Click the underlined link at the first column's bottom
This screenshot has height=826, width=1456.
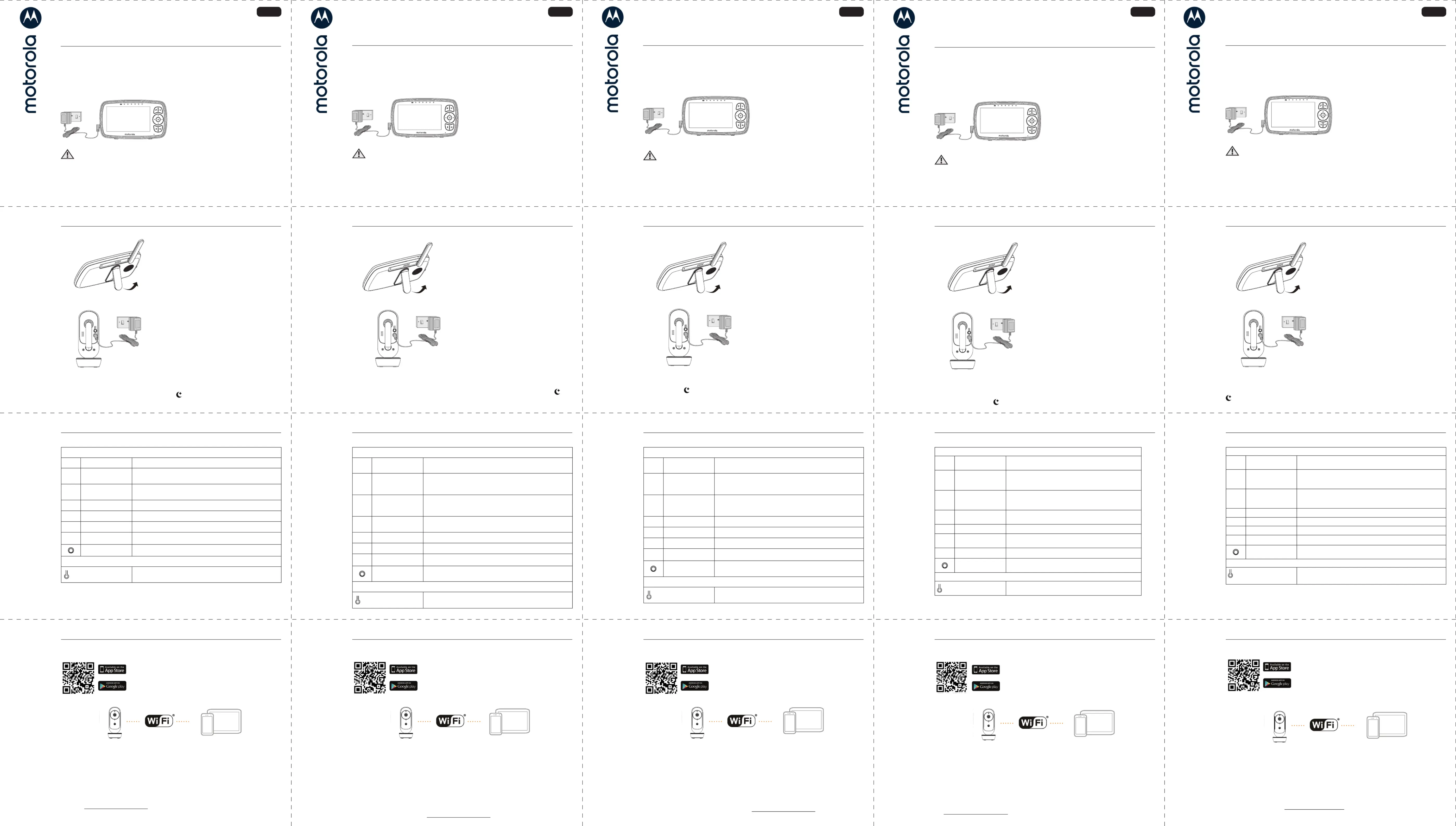pyautogui.click(x=116, y=808)
